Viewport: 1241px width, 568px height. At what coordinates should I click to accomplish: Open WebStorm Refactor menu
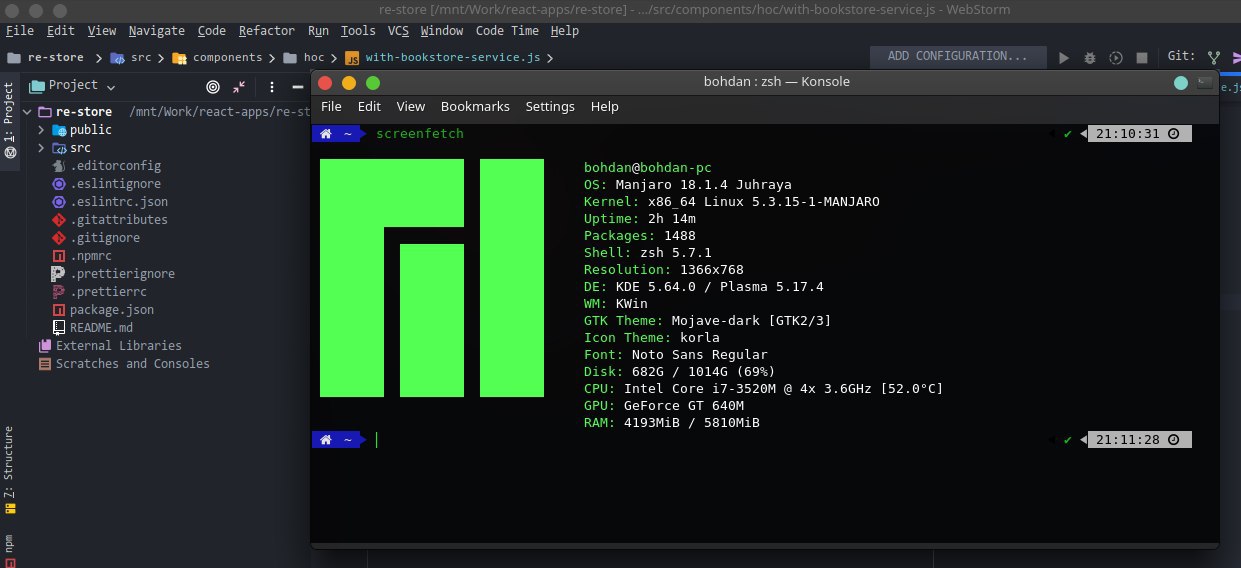pos(267,31)
